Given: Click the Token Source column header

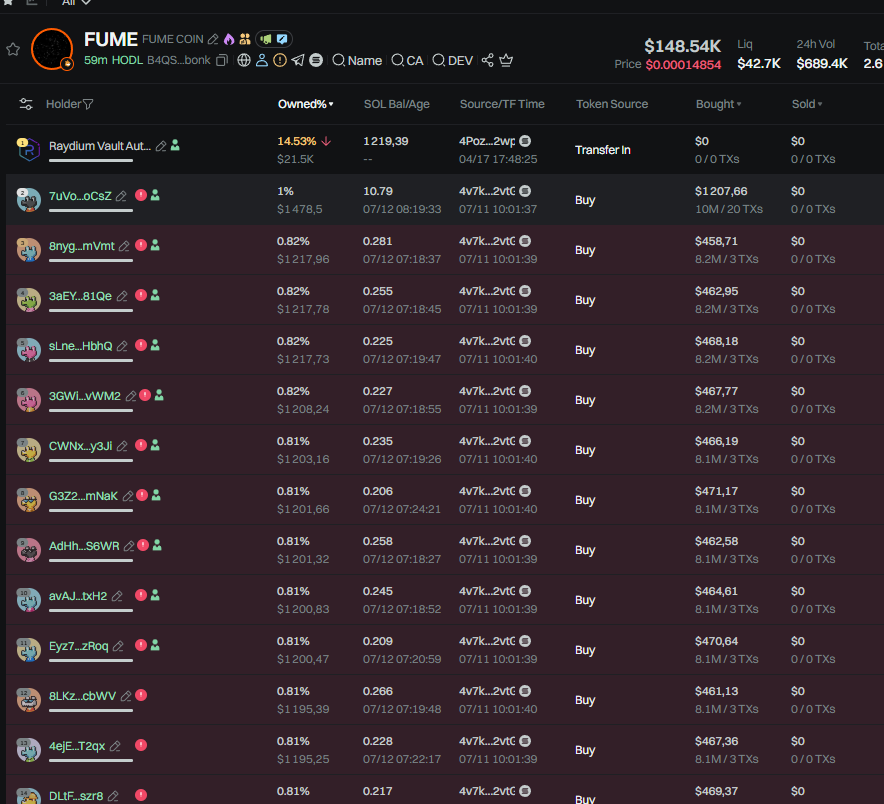Looking at the screenshot, I should (x=612, y=104).
